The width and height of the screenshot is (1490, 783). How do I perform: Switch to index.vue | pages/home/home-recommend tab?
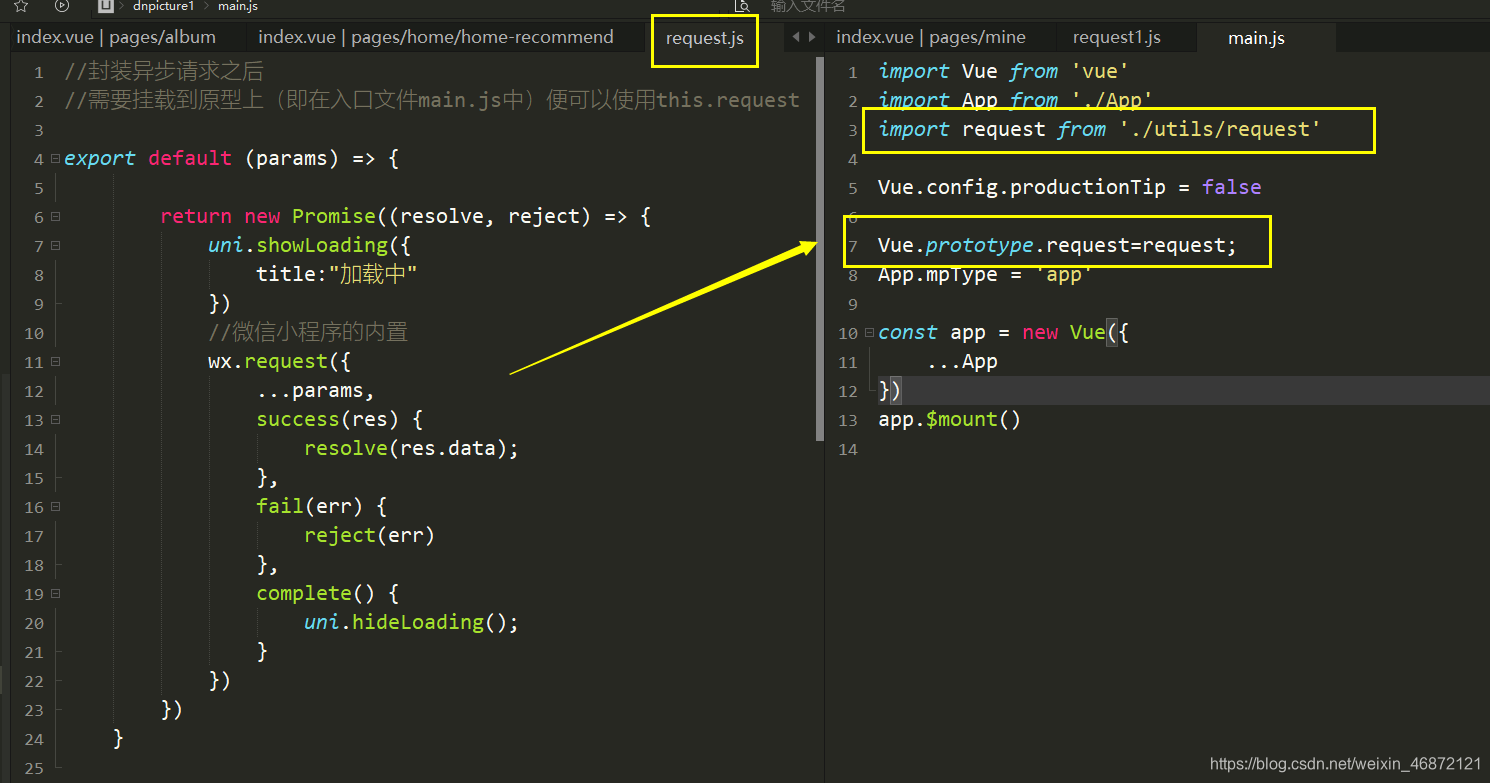click(x=436, y=37)
